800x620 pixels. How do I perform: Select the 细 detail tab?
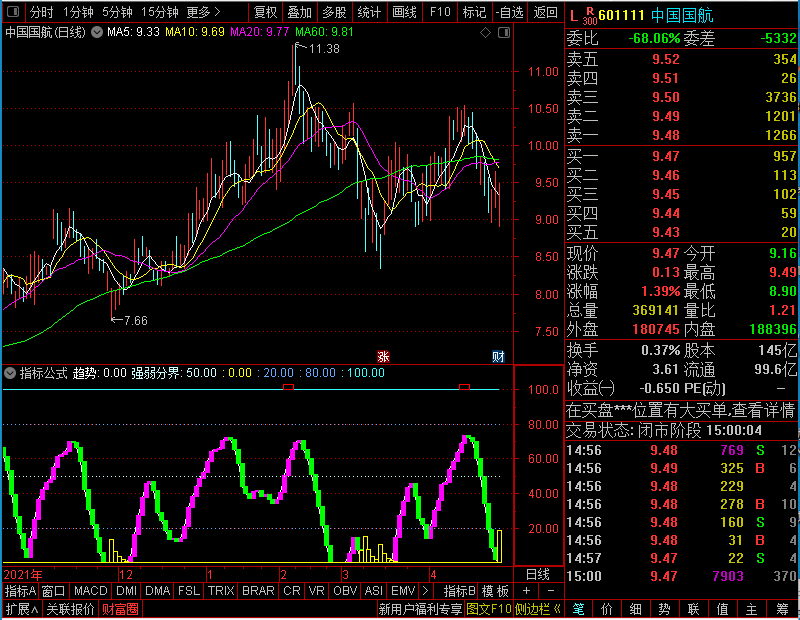(635, 609)
